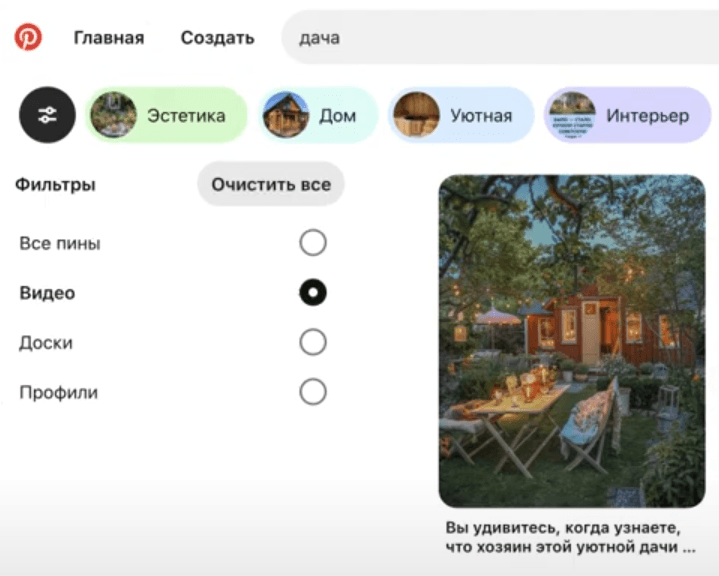Screen dimensions: 719x576
Task: Click the Дом chip house thumbnail
Action: coord(286,115)
